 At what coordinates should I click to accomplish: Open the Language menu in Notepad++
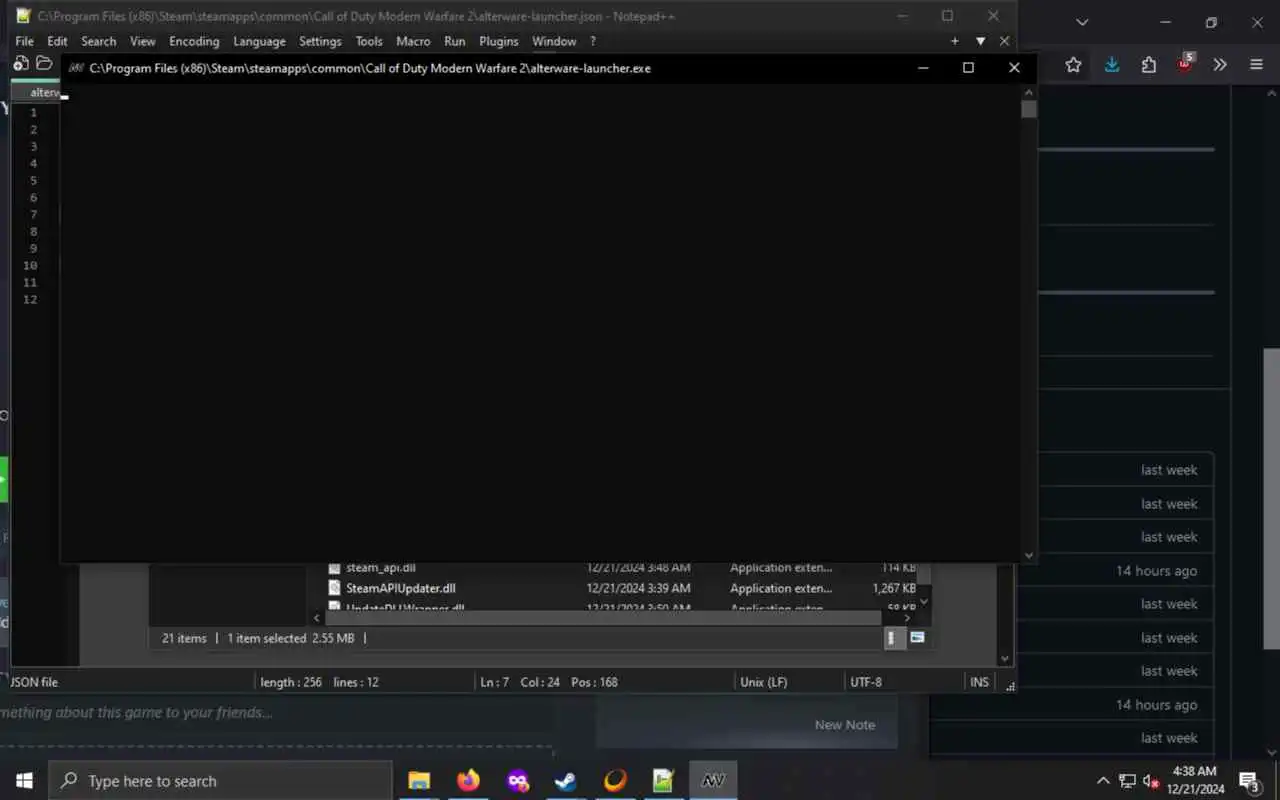click(x=259, y=41)
